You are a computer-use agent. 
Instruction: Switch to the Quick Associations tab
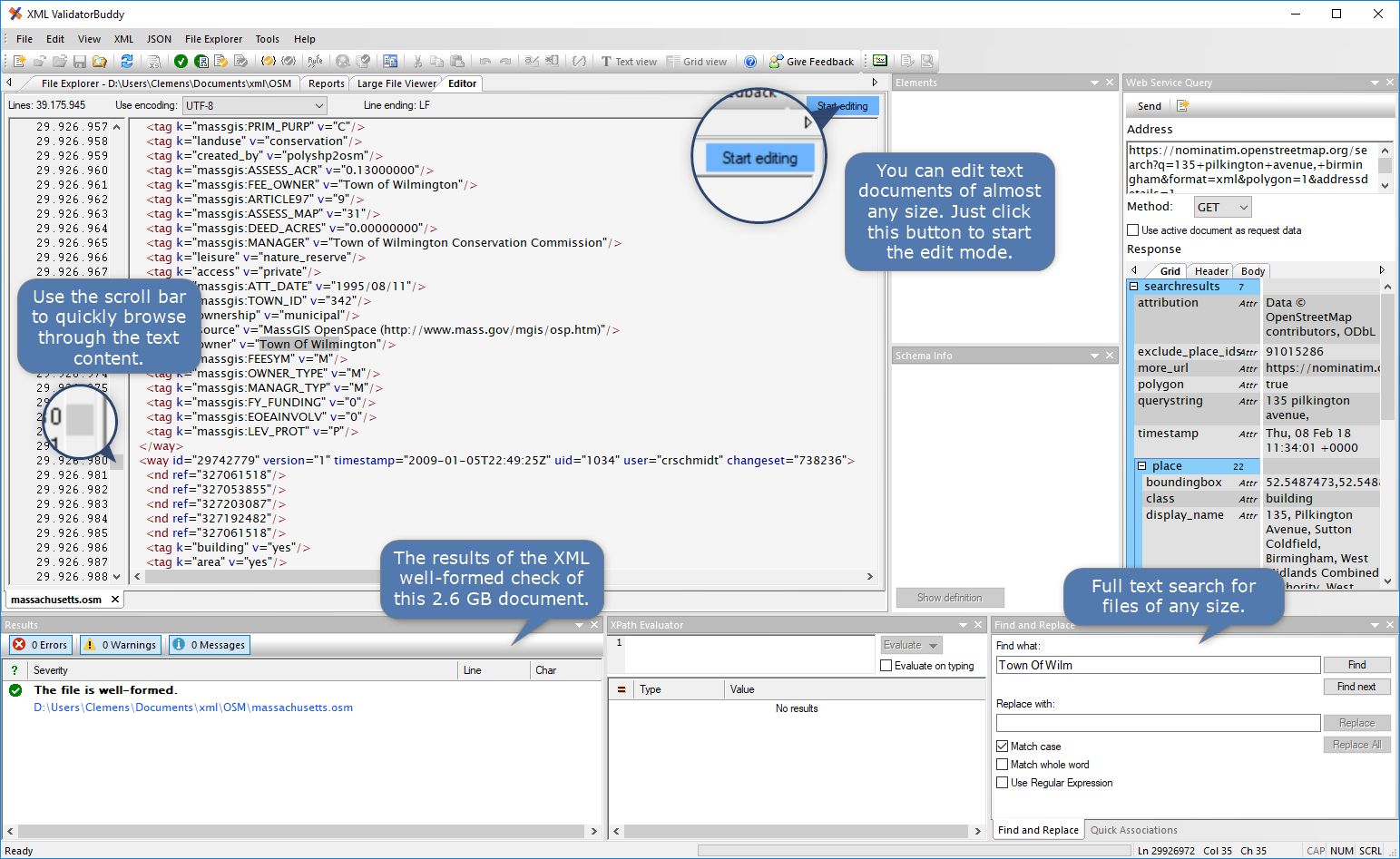pyautogui.click(x=1133, y=830)
